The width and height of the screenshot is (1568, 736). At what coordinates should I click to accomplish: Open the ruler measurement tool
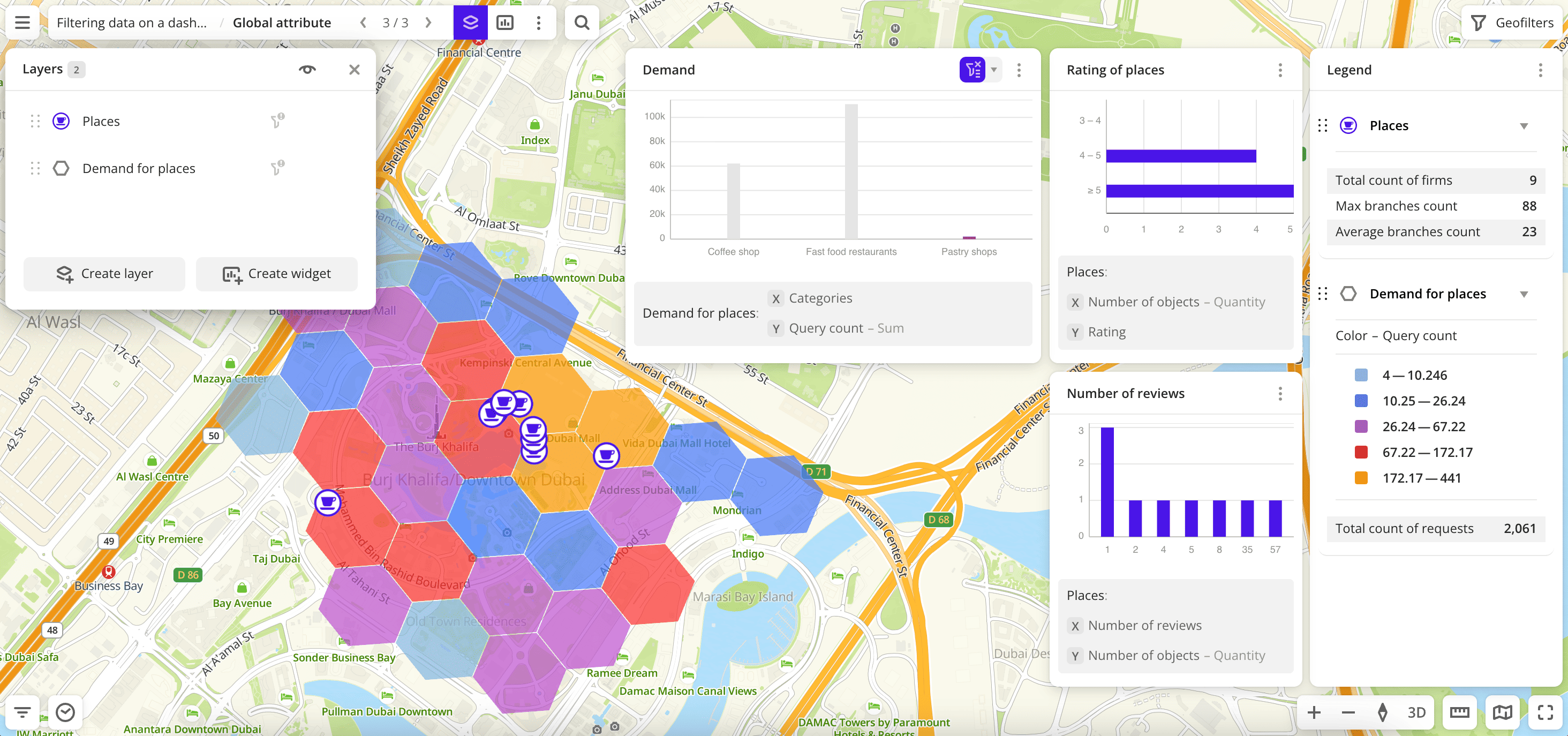point(1460,712)
